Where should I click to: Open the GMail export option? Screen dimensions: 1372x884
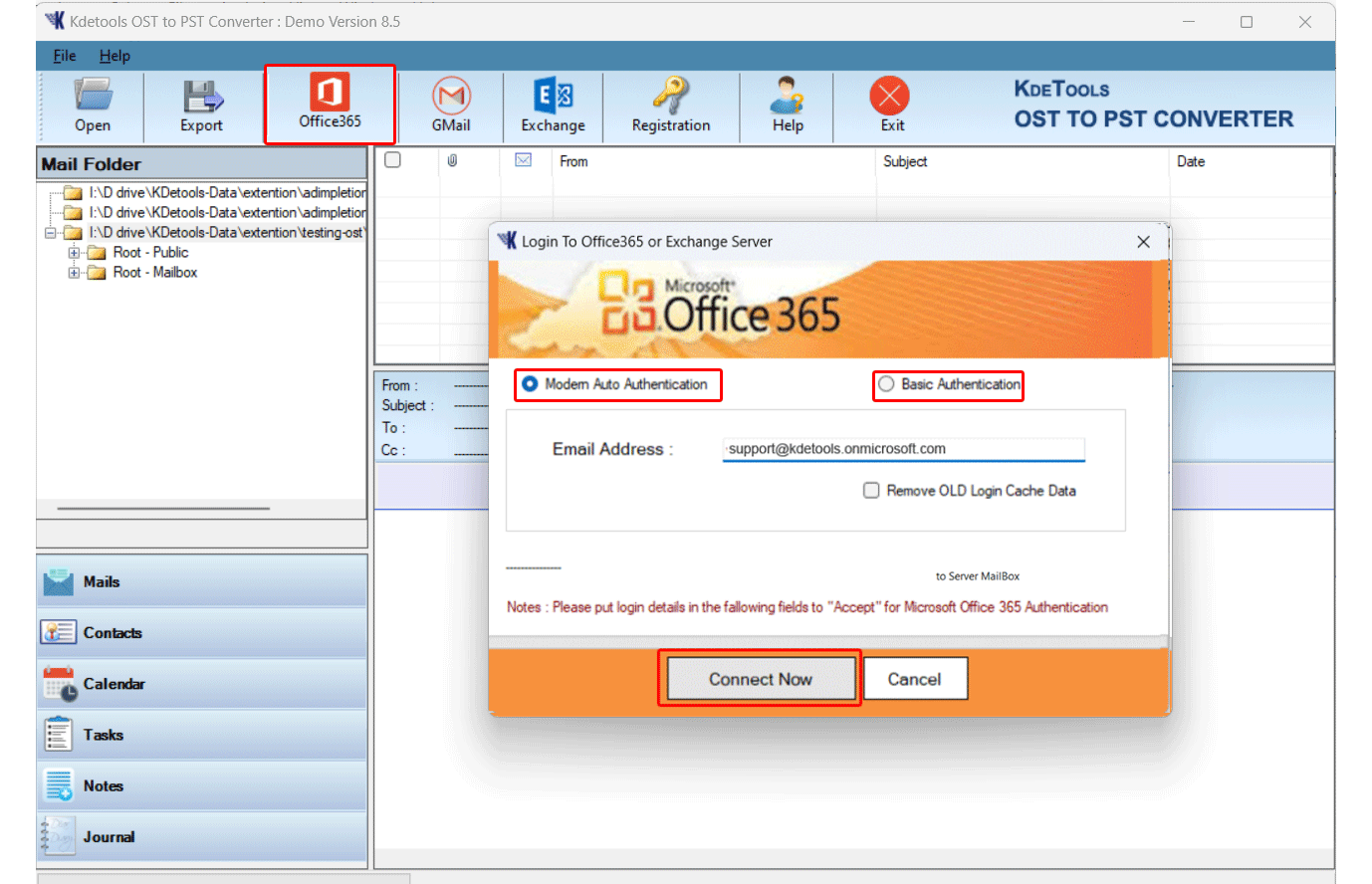[x=451, y=104]
